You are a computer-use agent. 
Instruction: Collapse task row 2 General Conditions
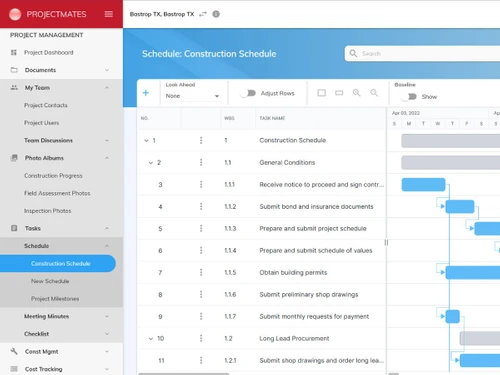(151, 163)
